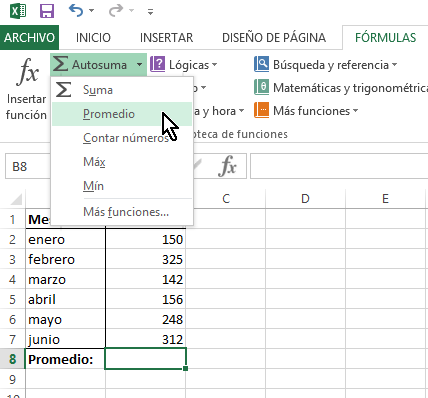Switch to the DISEÑO DE PÁGINA tab
428x398 pixels.
point(274,38)
